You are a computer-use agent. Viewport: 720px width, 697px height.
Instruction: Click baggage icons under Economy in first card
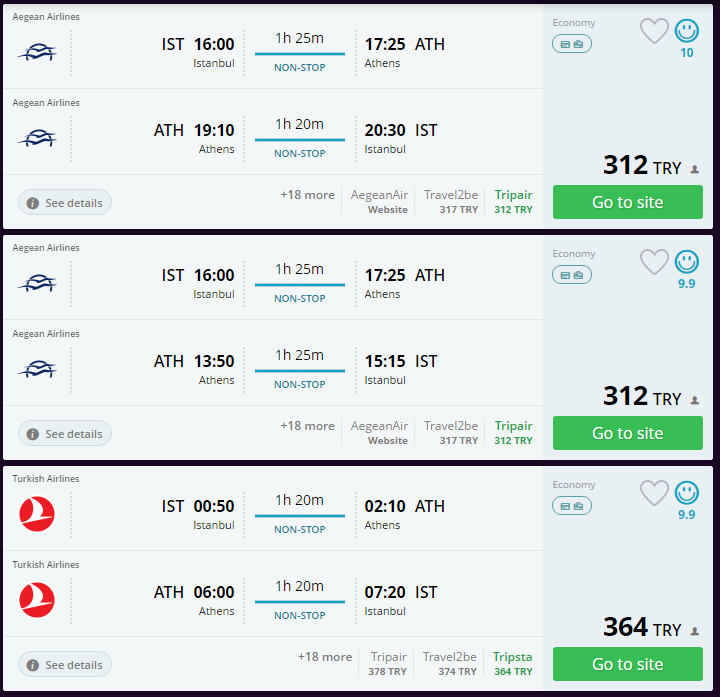pyautogui.click(x=572, y=43)
